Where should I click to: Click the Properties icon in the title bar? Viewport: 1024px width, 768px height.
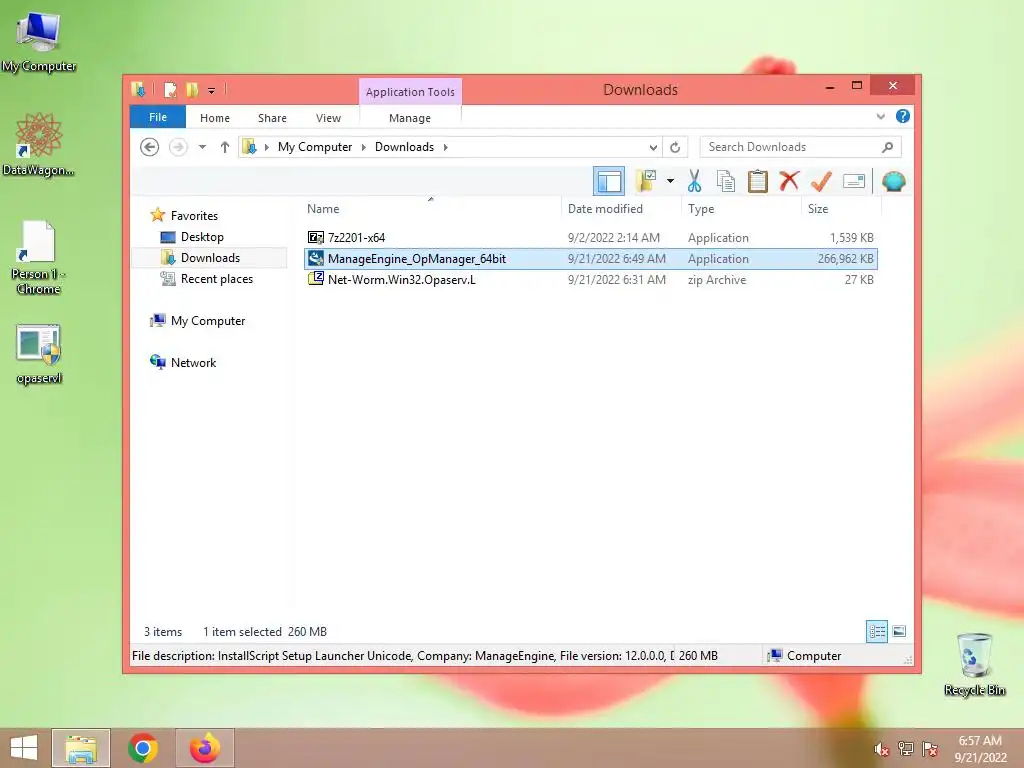[170, 89]
